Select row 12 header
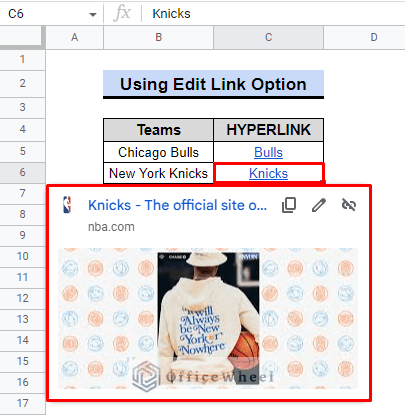 click(x=22, y=298)
